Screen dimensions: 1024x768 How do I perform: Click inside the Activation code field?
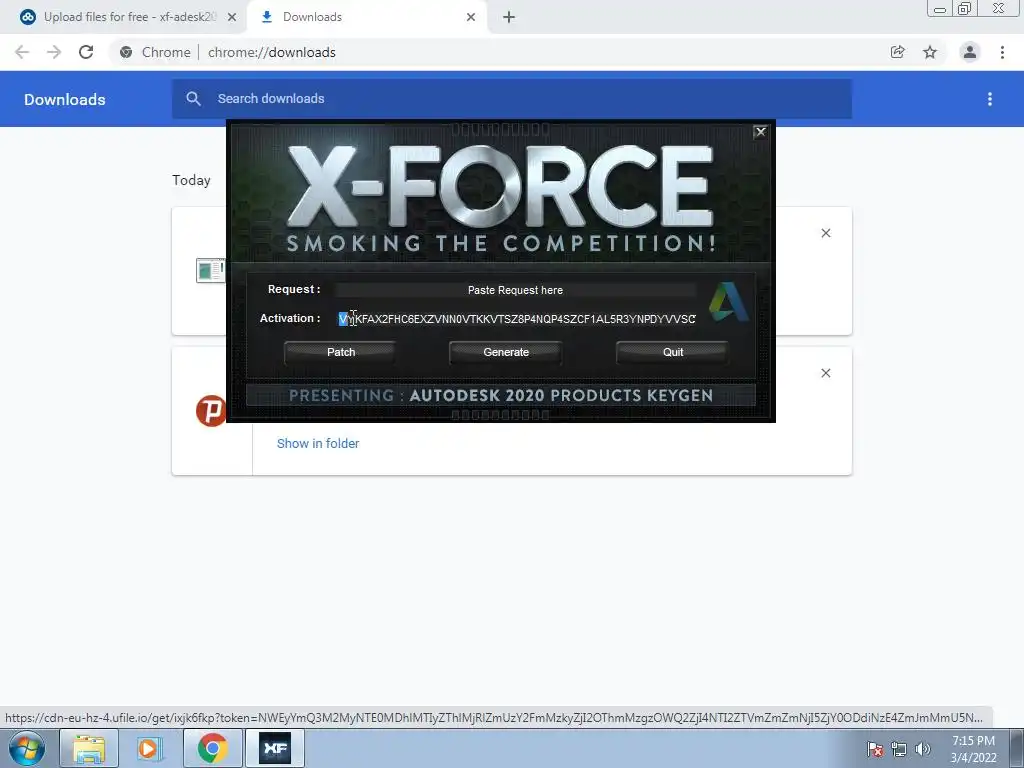click(517, 319)
